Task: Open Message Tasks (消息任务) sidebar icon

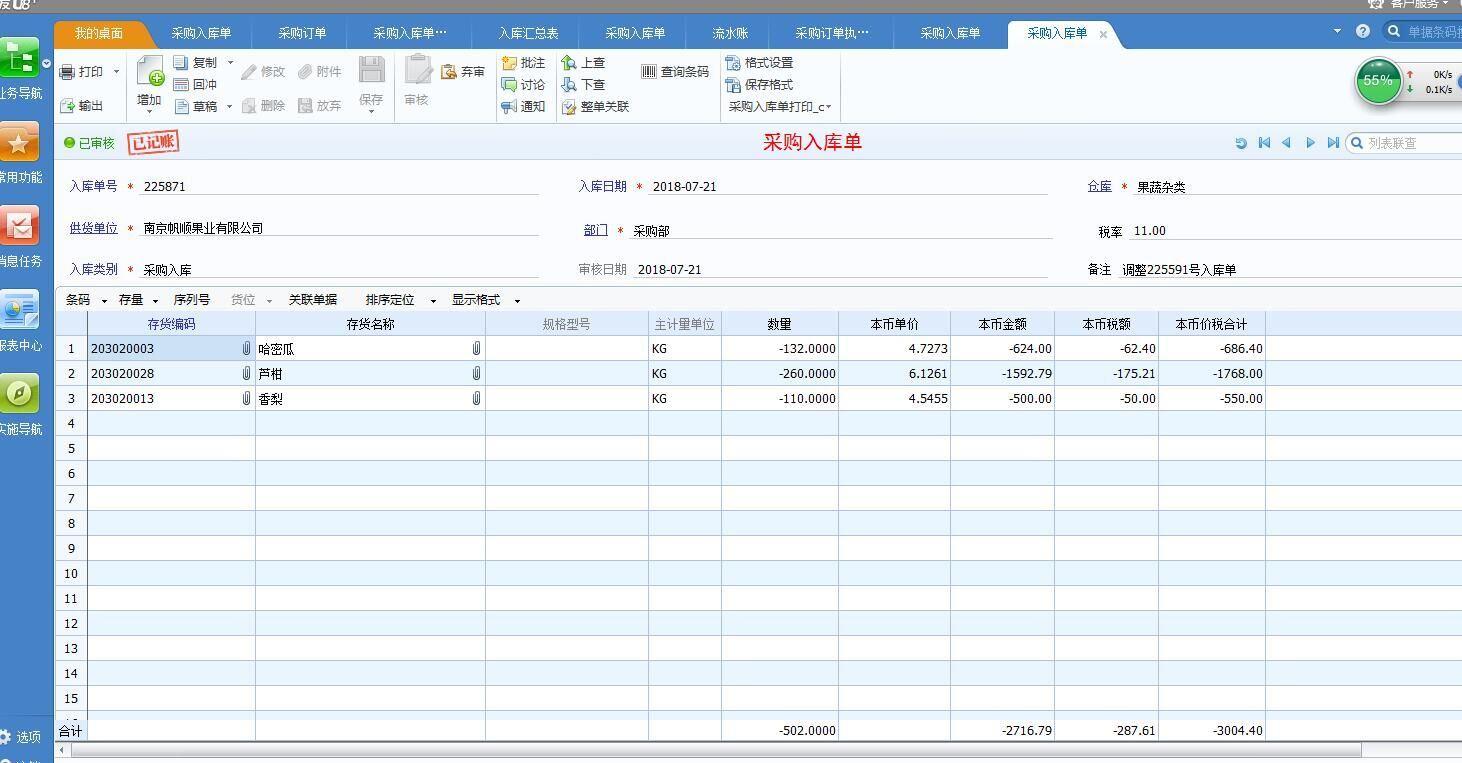Action: 19,227
